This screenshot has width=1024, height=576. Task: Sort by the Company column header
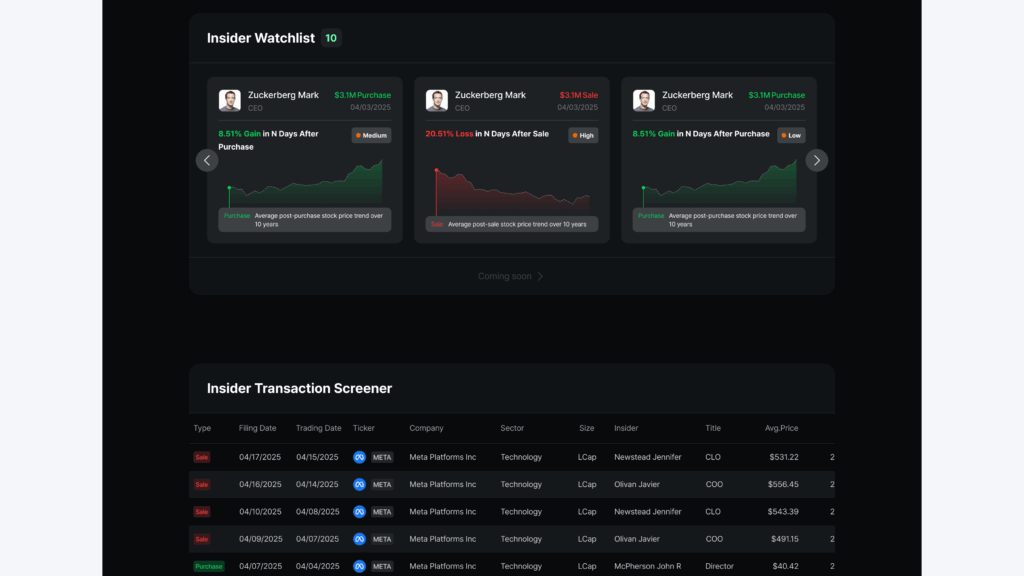[x=426, y=428]
